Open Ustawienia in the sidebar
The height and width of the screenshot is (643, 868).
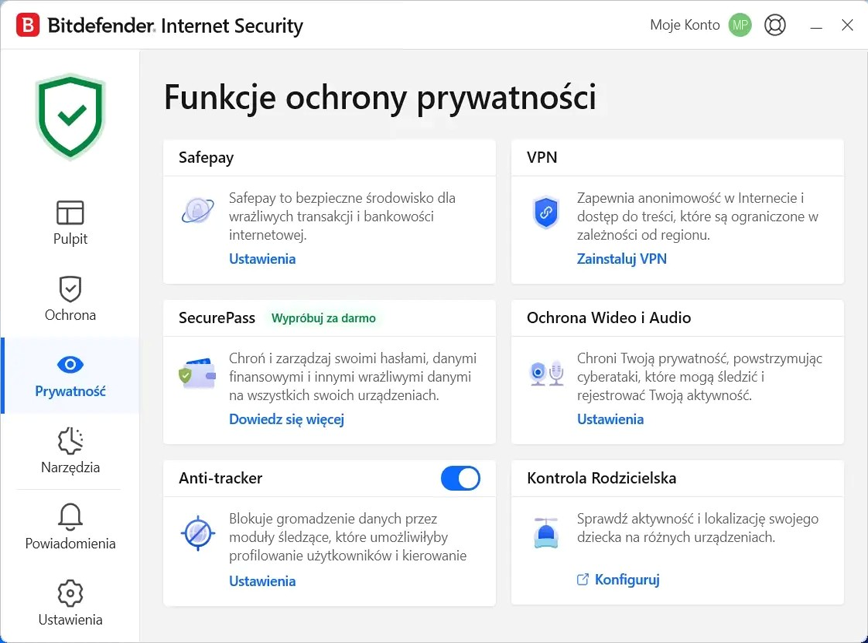click(70, 603)
